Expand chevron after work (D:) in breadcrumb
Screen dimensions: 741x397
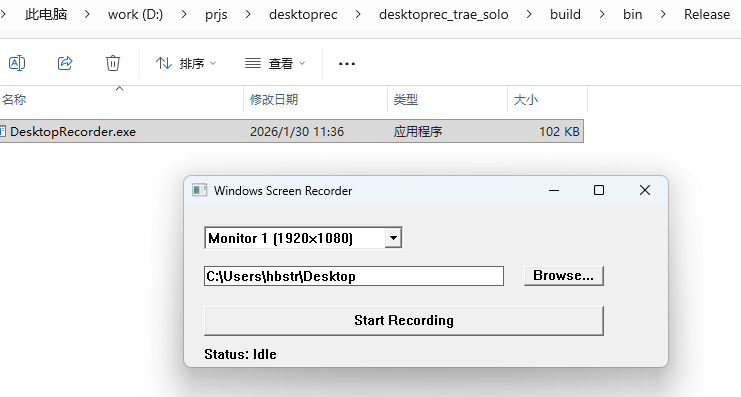point(184,15)
